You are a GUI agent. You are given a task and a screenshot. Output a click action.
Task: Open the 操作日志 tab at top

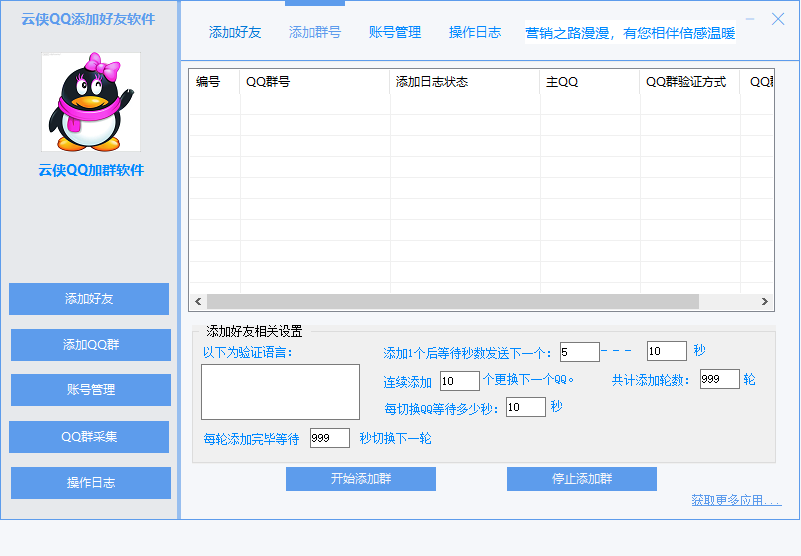(x=475, y=32)
